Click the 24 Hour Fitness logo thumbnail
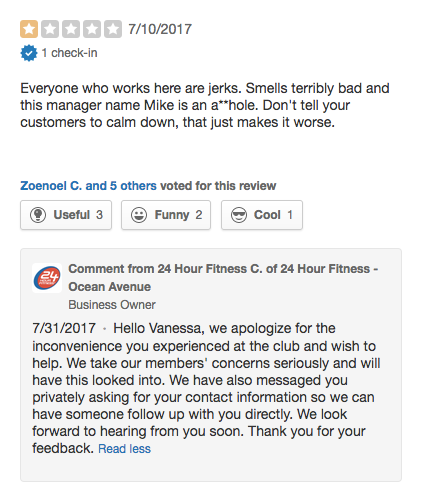The height and width of the screenshot is (502, 422). [x=47, y=278]
